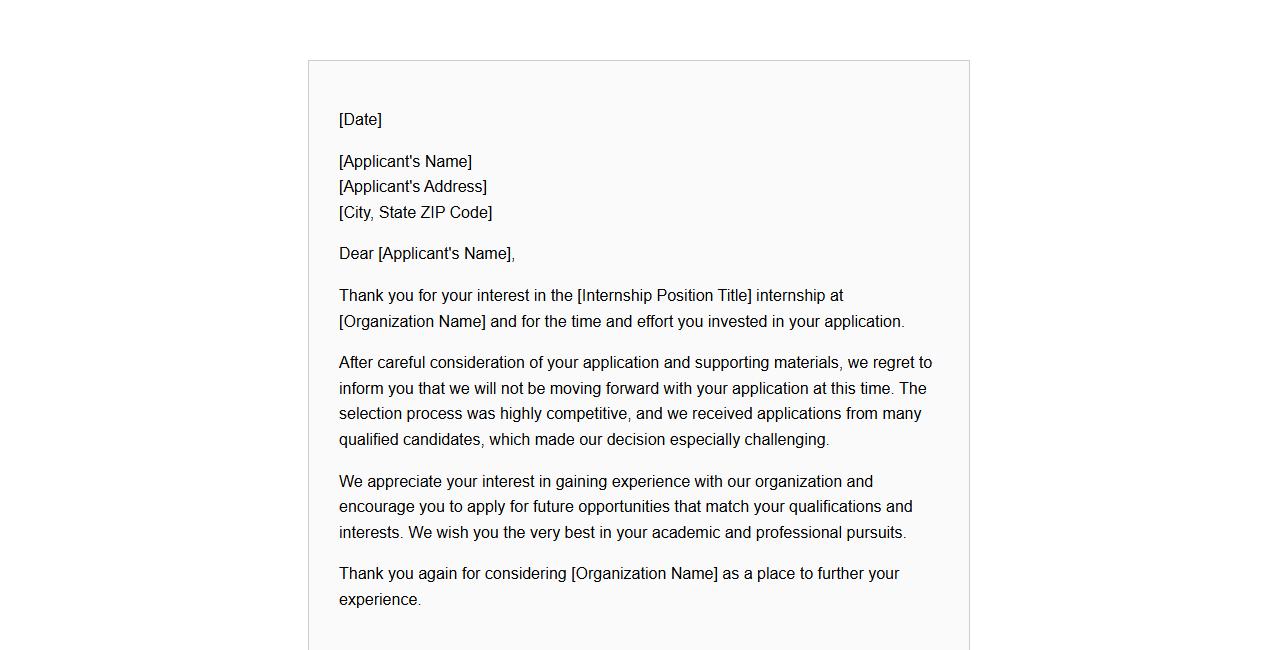
Task: Click the [City, State ZIP Code] line
Action: click(415, 213)
